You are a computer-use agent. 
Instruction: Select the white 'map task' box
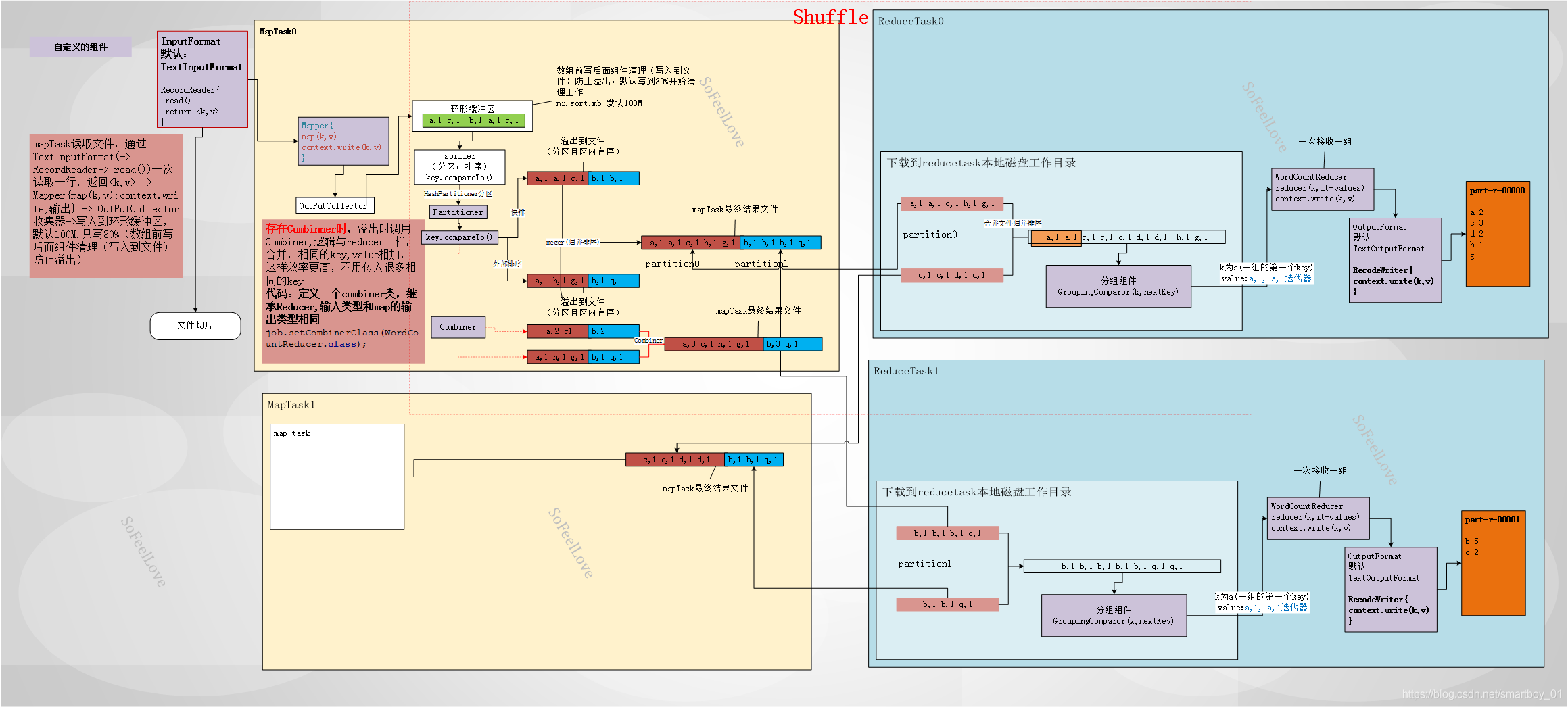click(337, 477)
